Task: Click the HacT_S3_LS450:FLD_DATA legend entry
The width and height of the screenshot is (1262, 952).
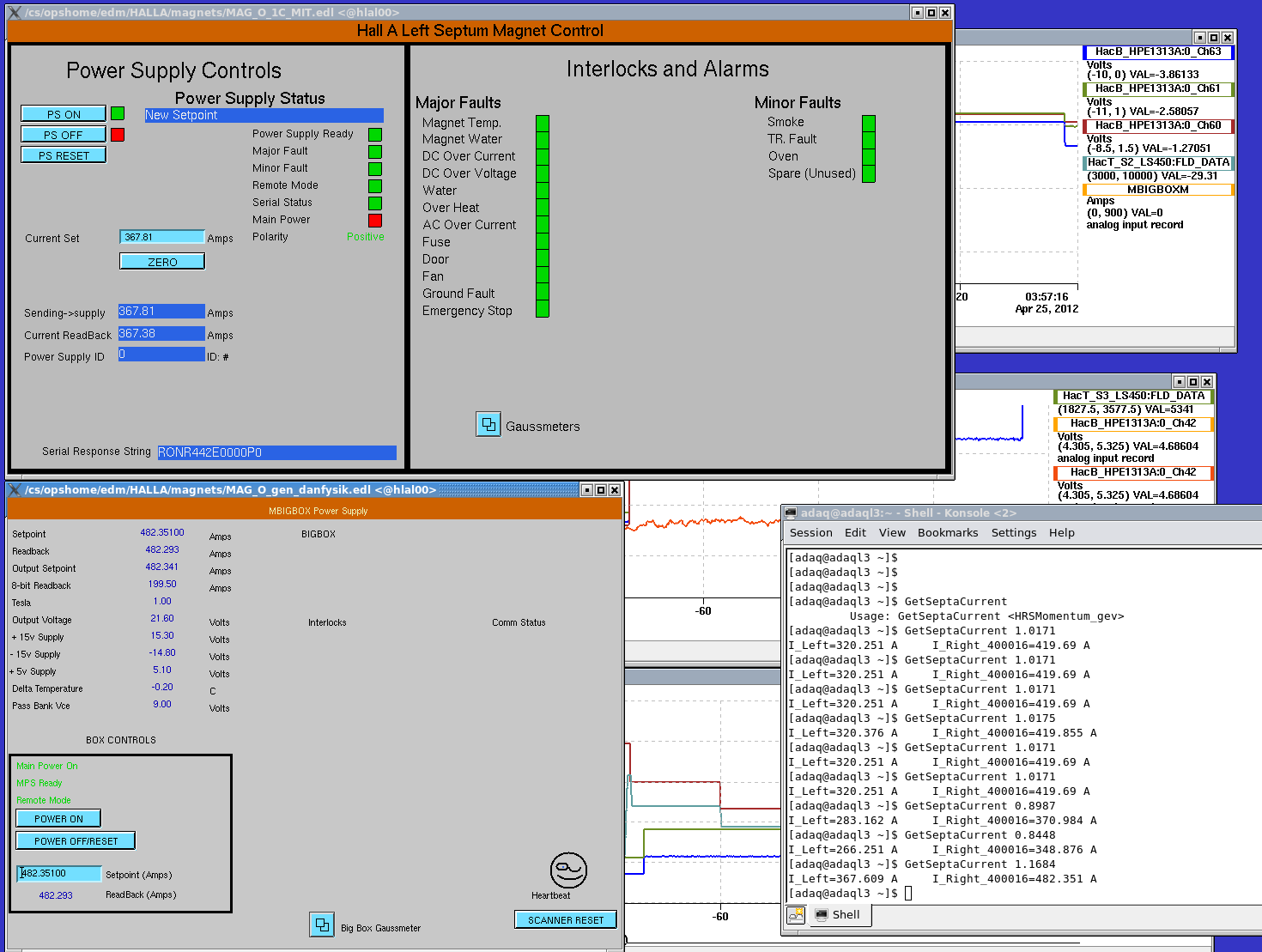Action: pyautogui.click(x=1133, y=397)
